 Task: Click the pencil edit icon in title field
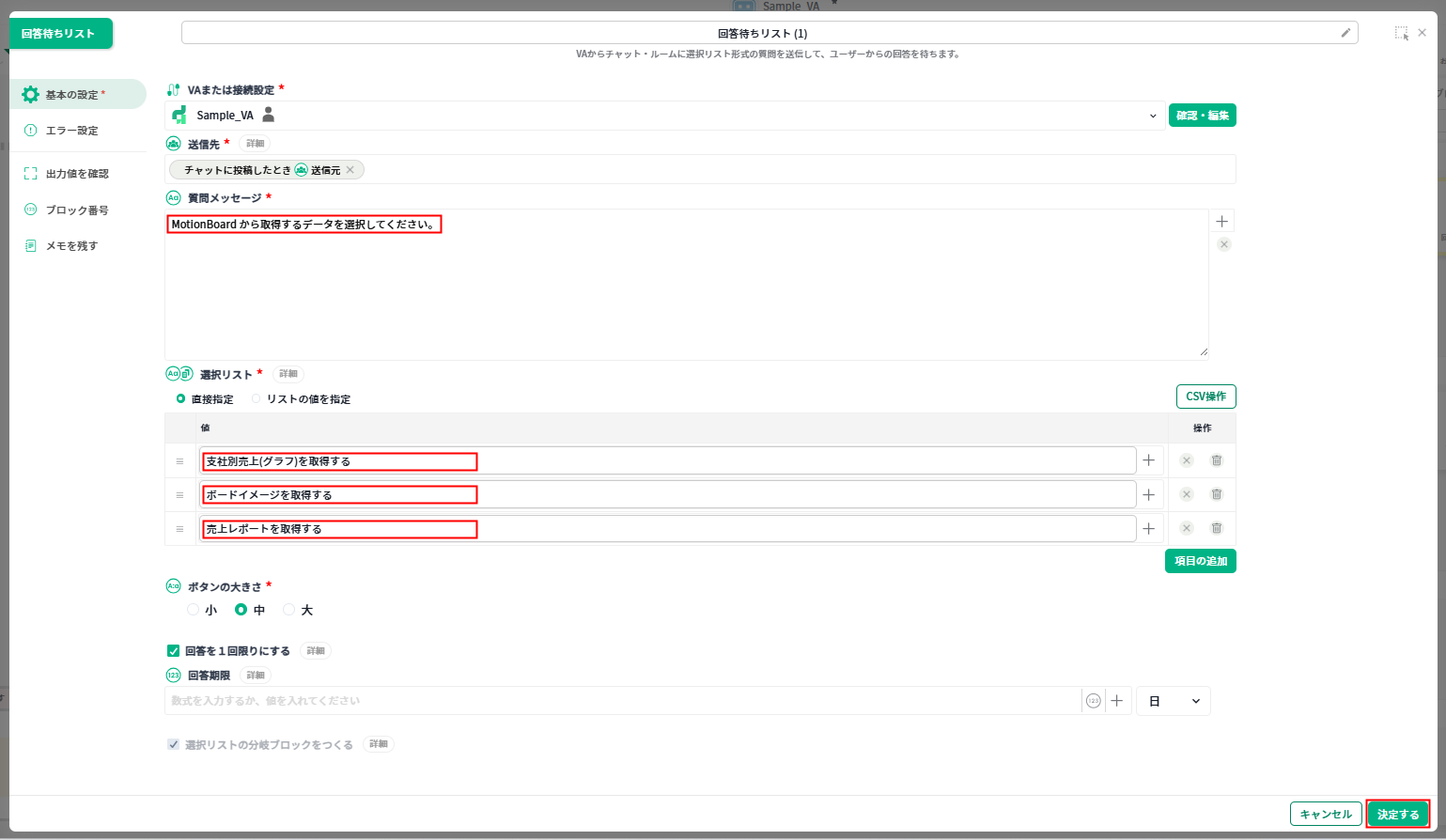[x=1345, y=33]
